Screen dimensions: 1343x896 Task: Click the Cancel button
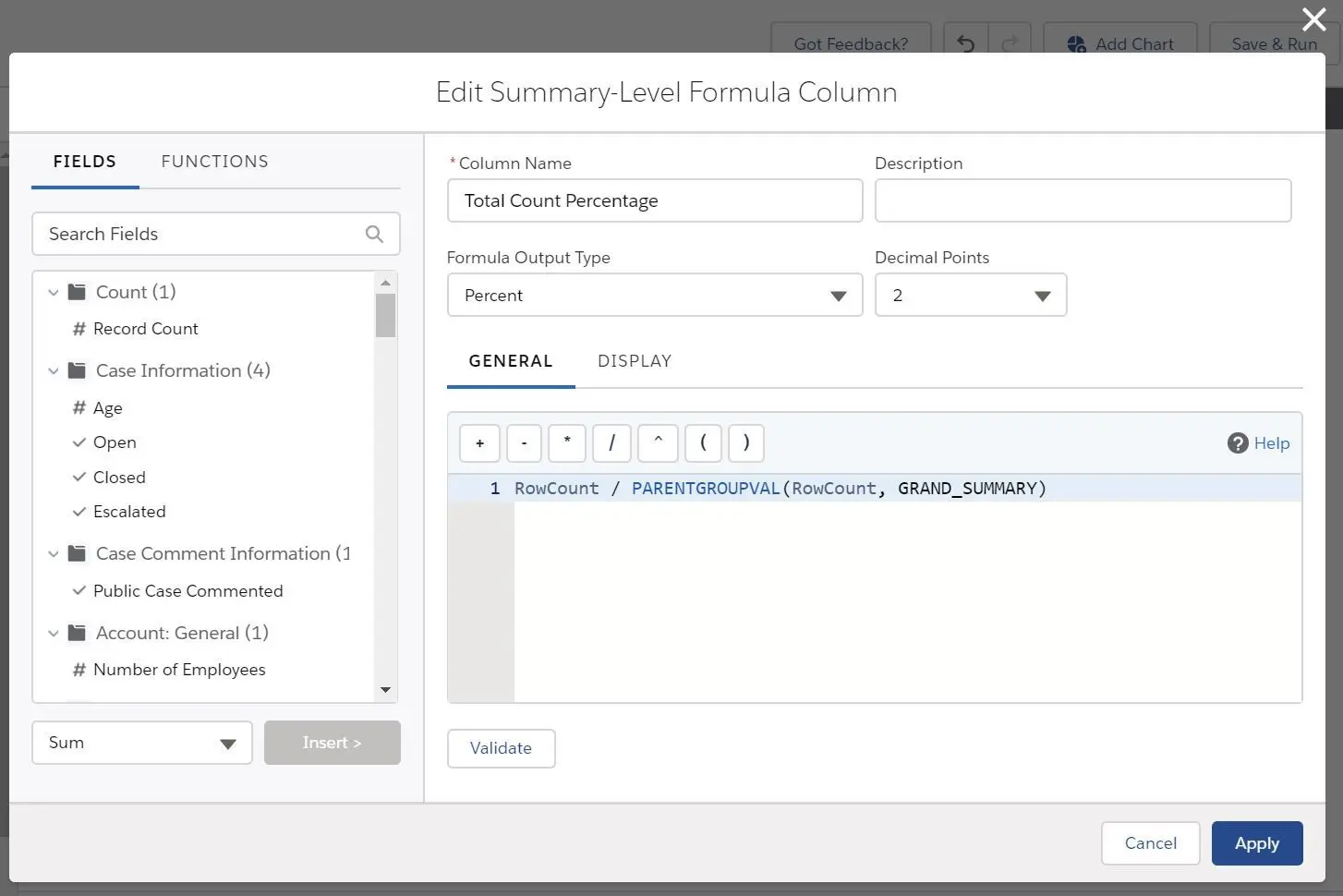pos(1151,843)
